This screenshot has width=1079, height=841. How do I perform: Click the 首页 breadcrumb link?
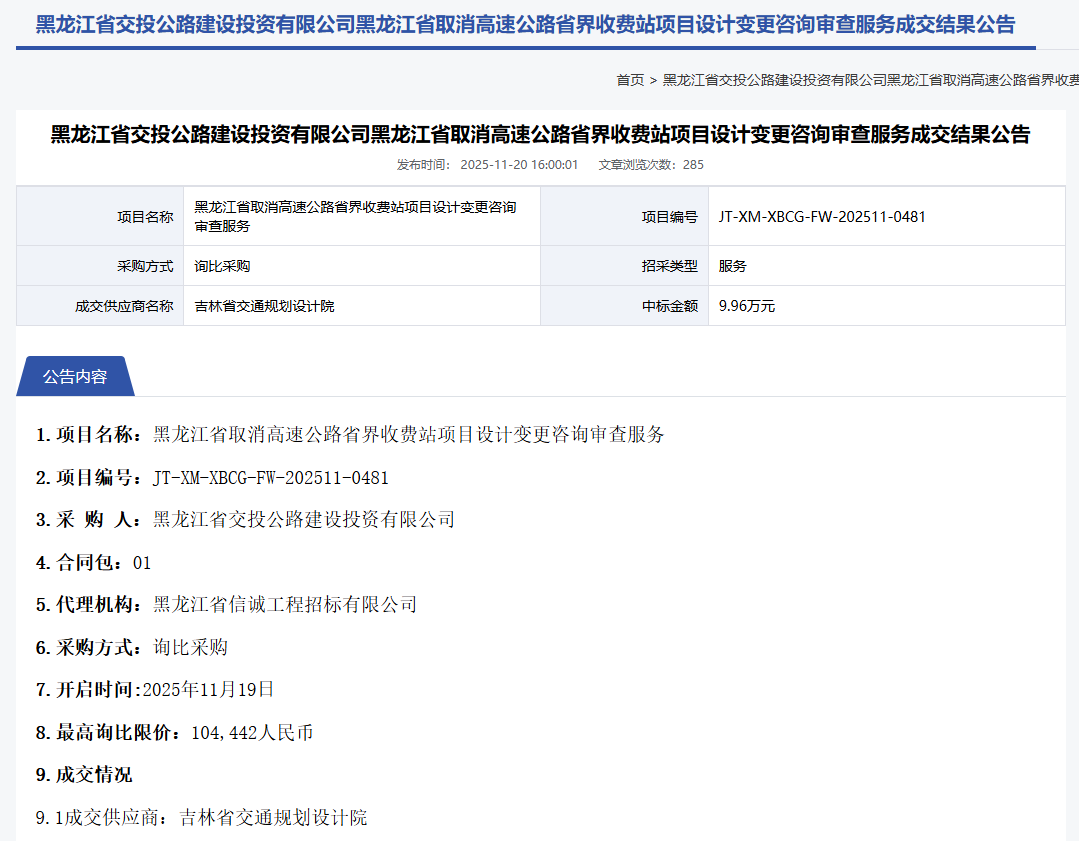[x=629, y=80]
